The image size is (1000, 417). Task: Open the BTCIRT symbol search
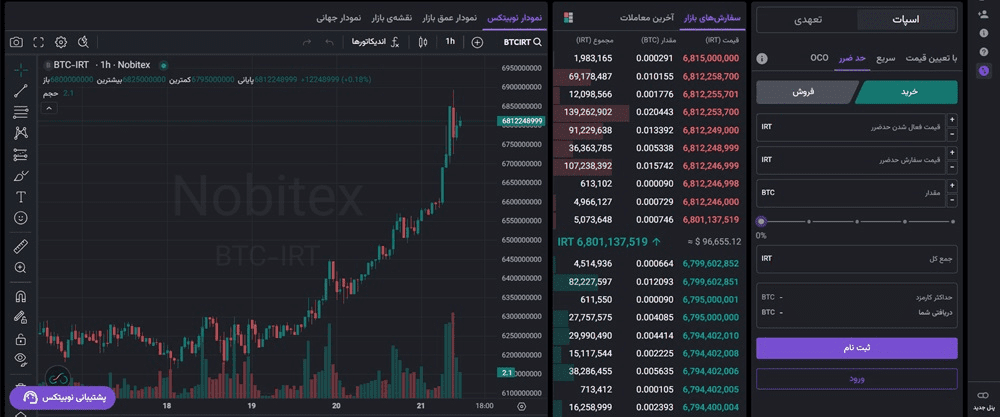(x=523, y=42)
